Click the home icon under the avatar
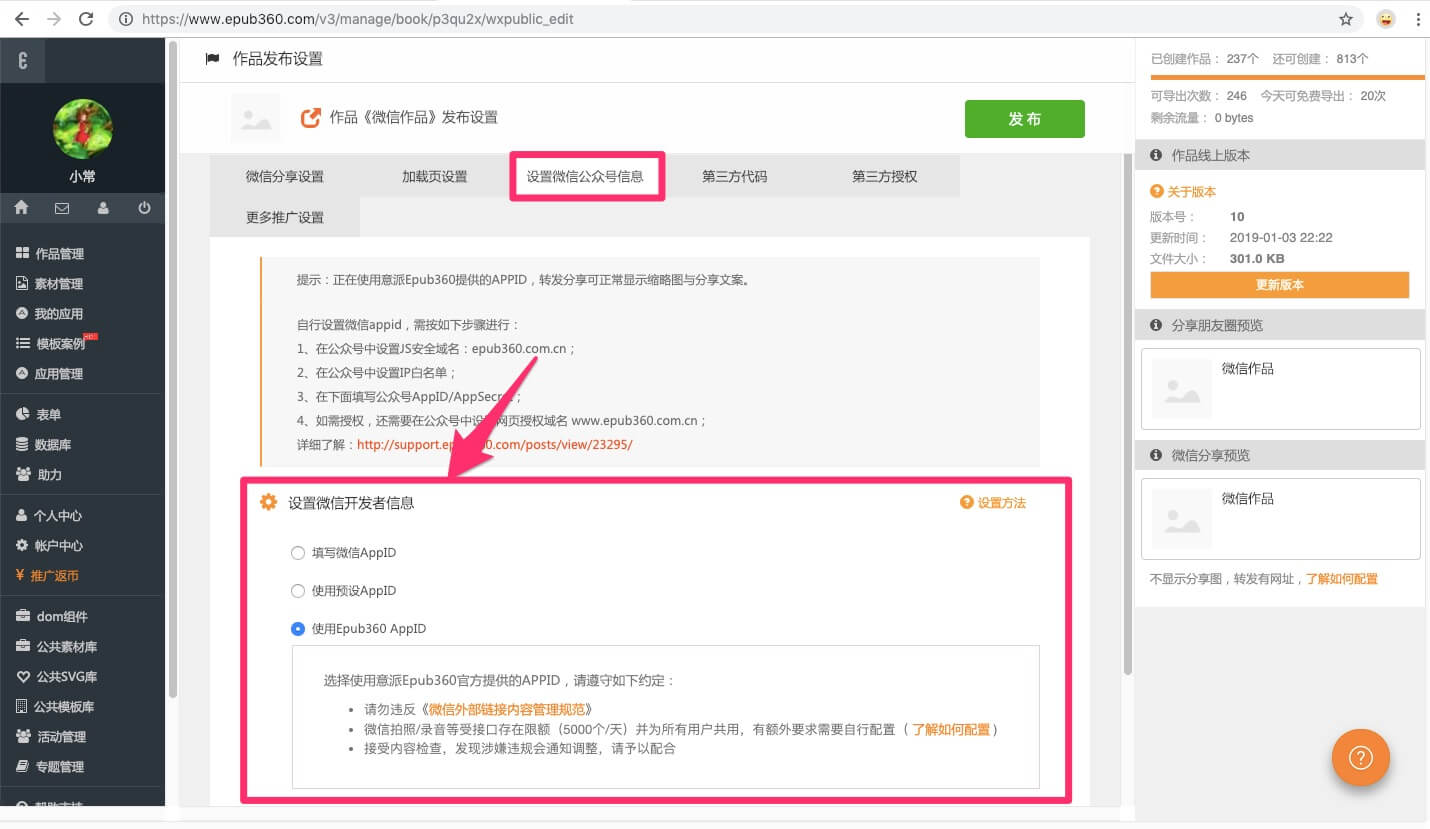 click(21, 208)
